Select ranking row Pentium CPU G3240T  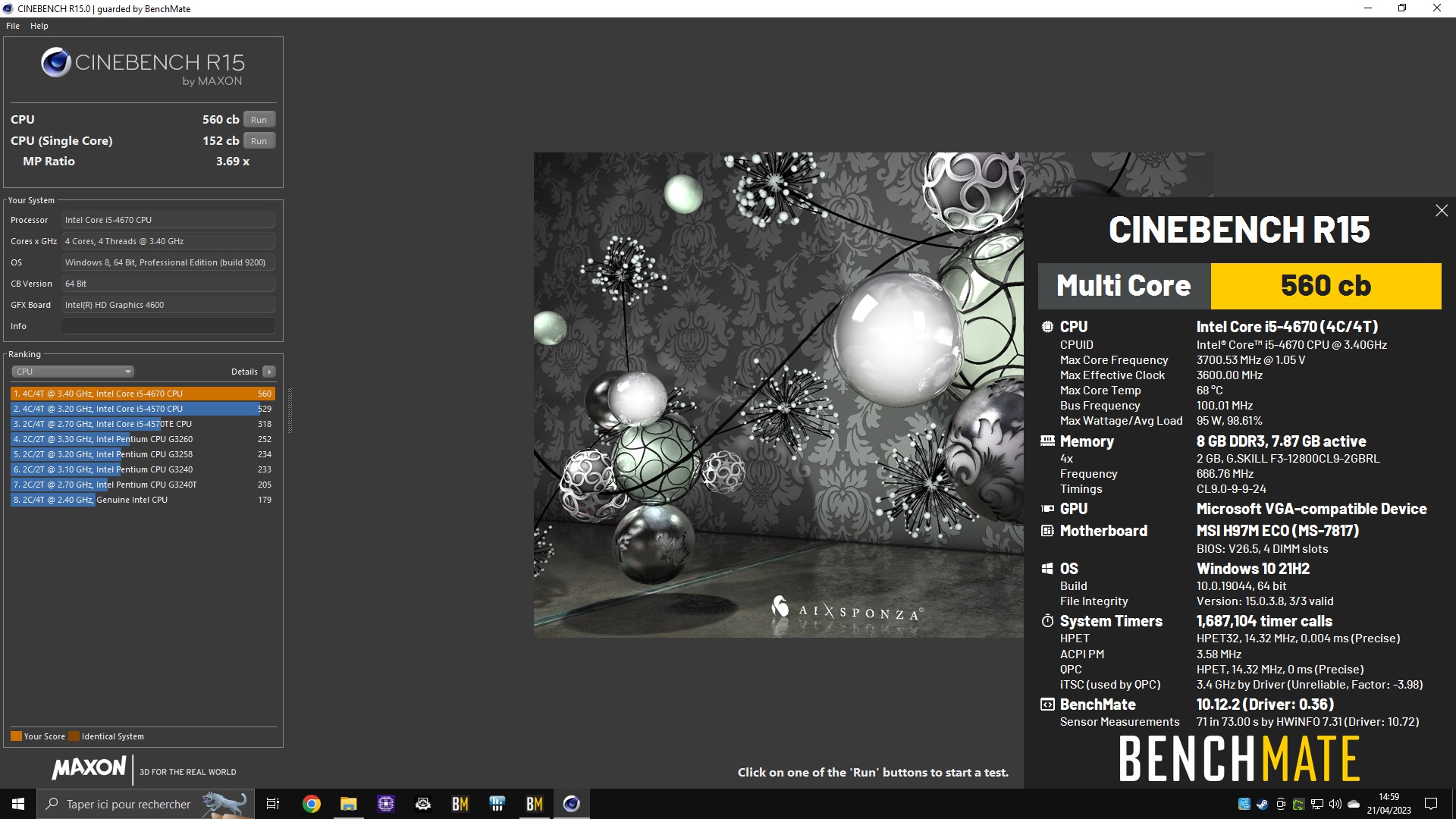[143, 485]
